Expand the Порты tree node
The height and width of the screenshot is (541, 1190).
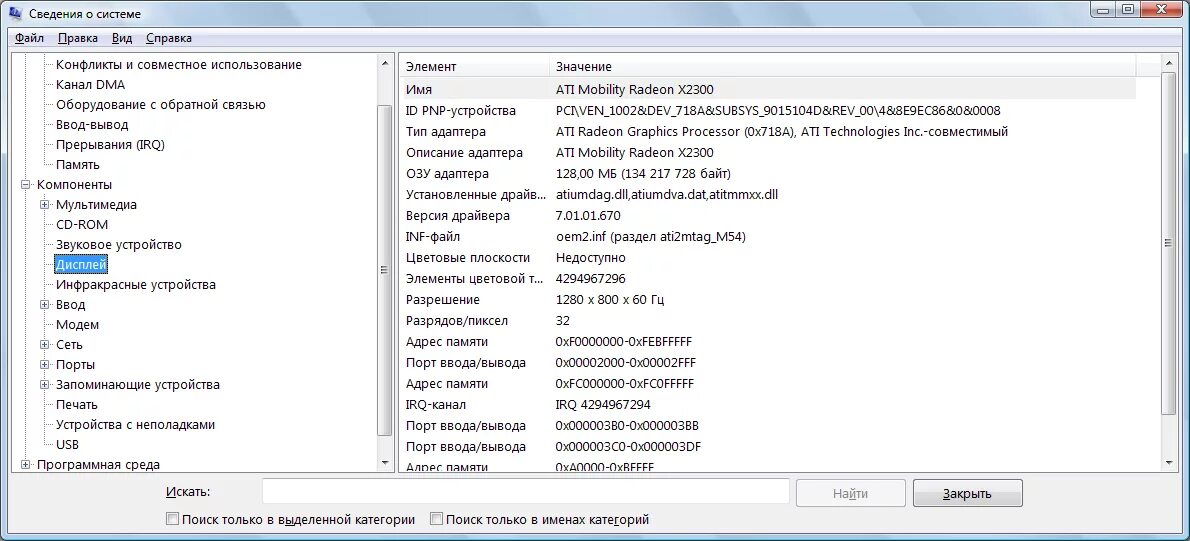tap(45, 365)
